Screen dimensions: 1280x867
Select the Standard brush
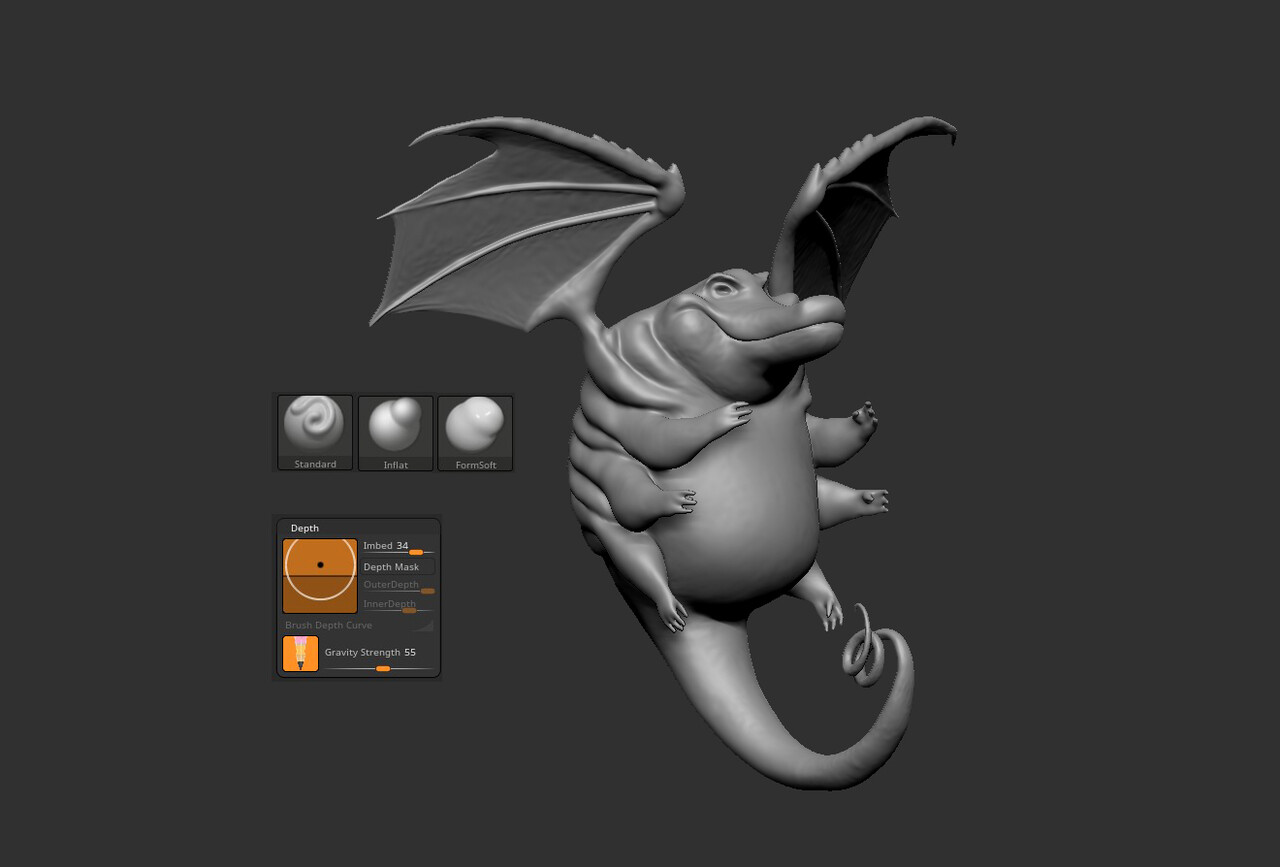pos(315,432)
